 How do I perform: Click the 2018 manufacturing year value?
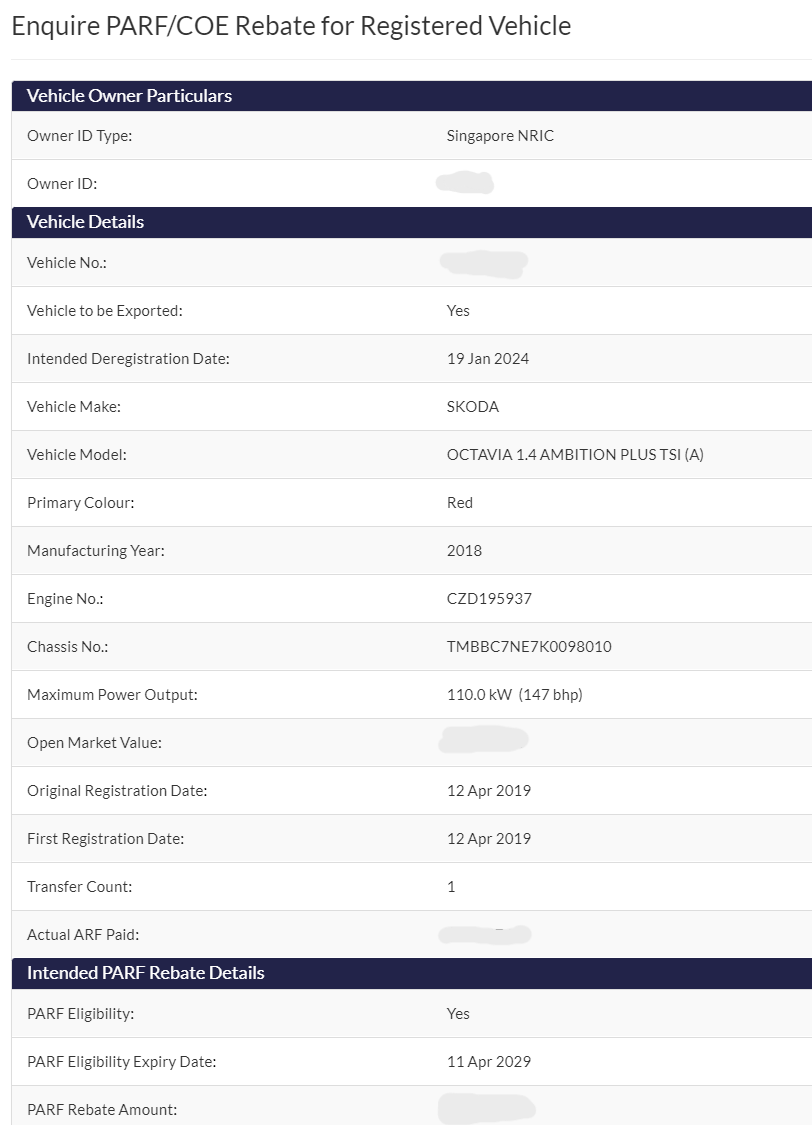(464, 551)
